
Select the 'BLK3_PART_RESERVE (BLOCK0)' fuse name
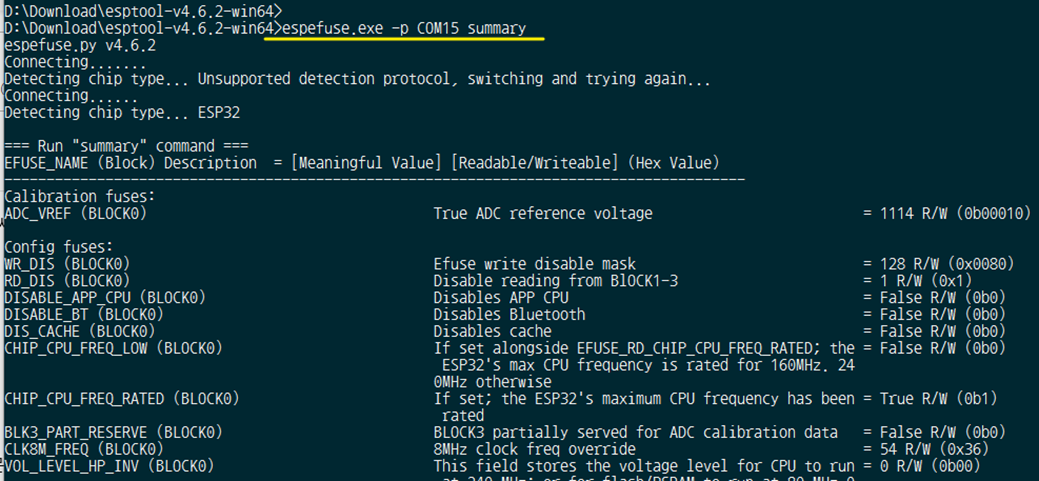pyautogui.click(x=113, y=432)
